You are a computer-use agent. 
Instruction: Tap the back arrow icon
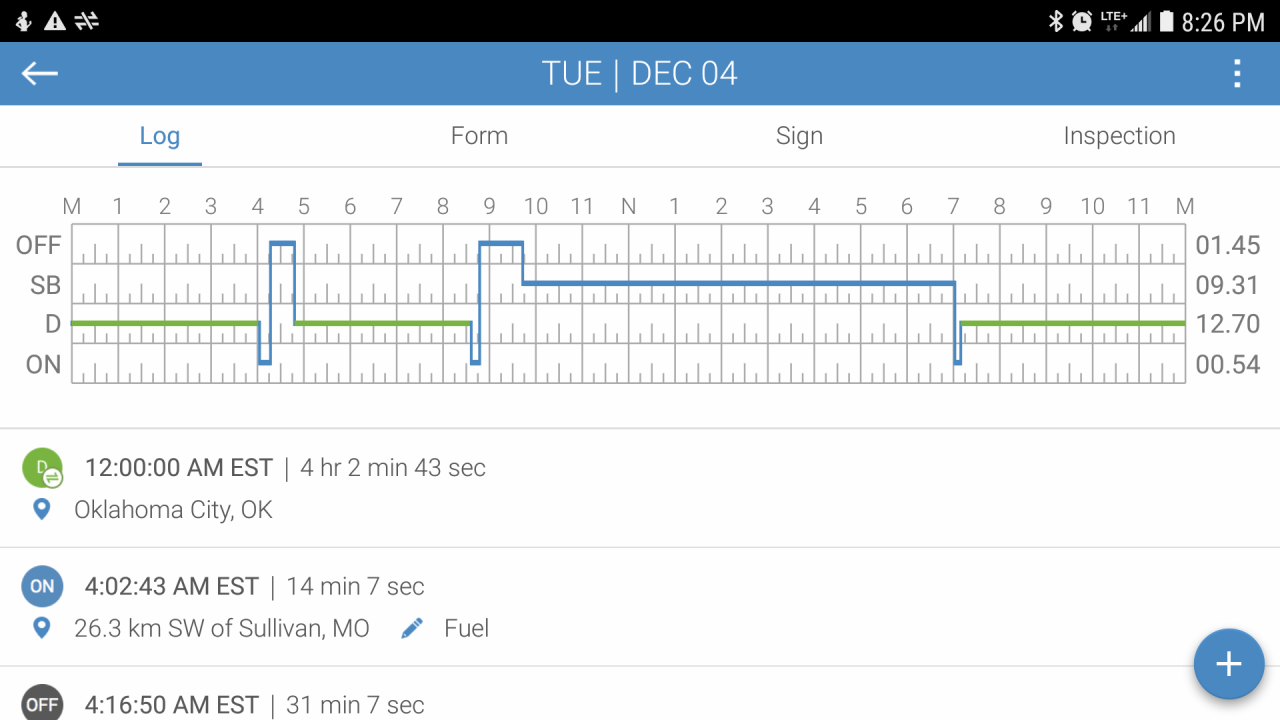point(40,73)
